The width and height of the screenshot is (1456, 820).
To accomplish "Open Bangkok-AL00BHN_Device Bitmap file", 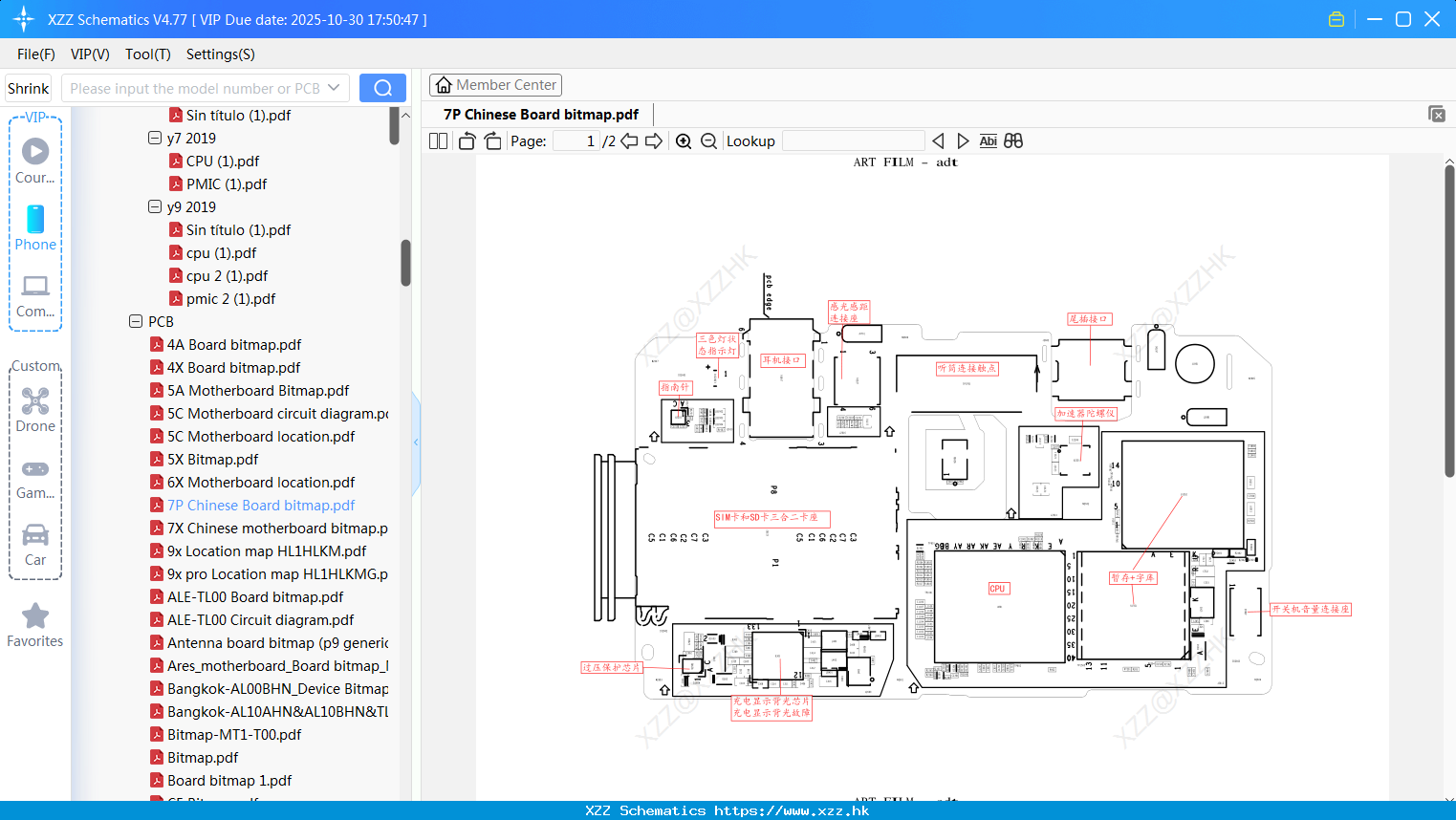I will click(x=278, y=688).
